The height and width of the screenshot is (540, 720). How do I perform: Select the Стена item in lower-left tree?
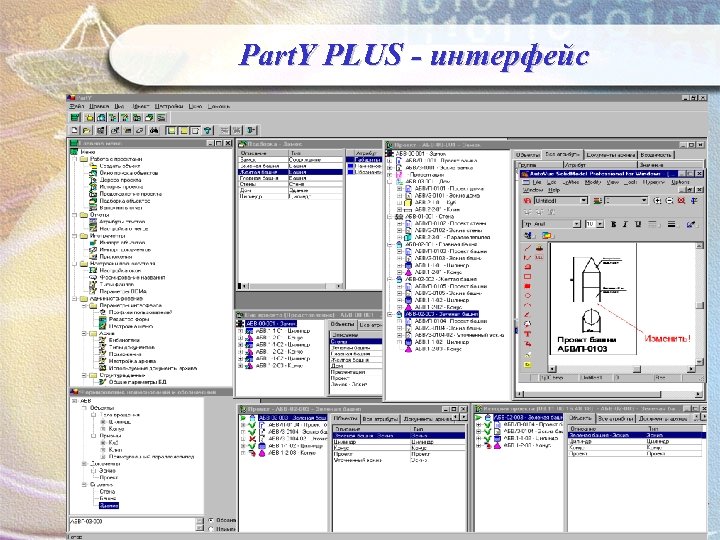point(107,491)
